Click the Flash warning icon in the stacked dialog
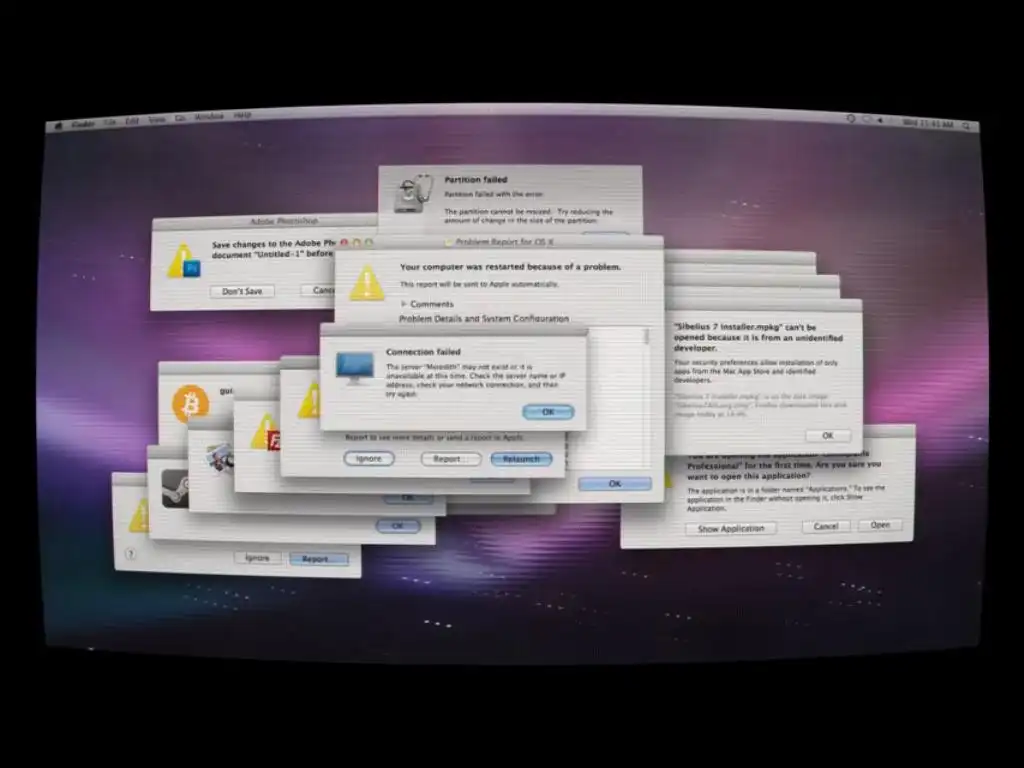 tap(265, 432)
